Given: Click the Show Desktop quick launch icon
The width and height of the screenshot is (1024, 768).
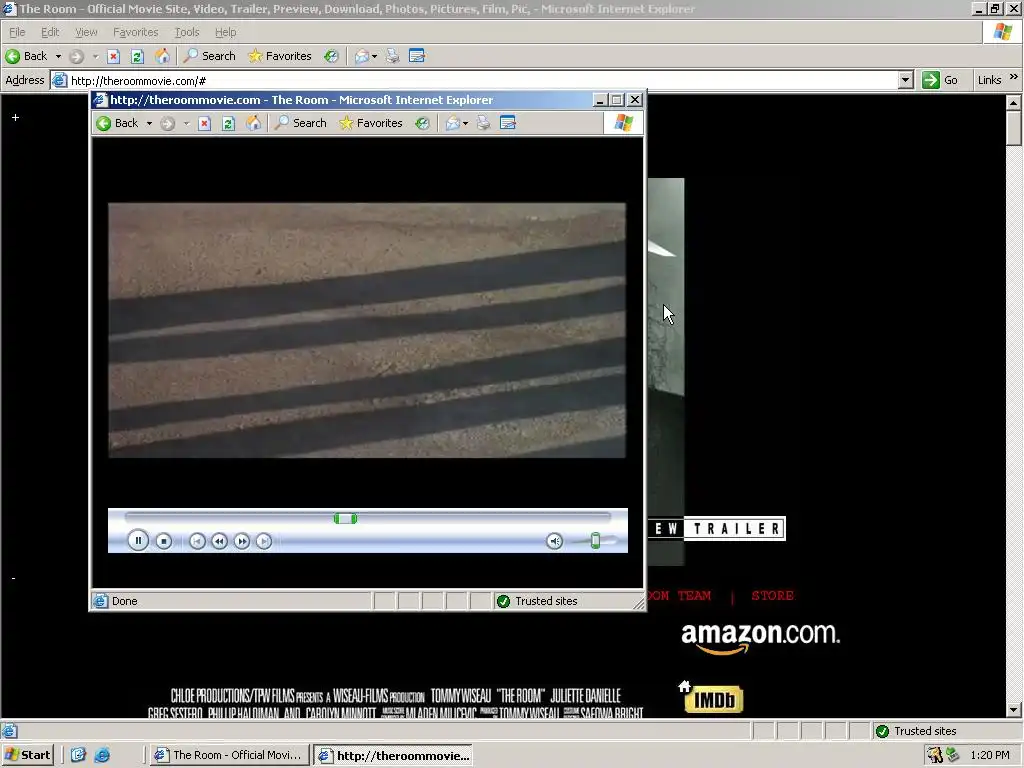Looking at the screenshot, I should (x=78, y=755).
